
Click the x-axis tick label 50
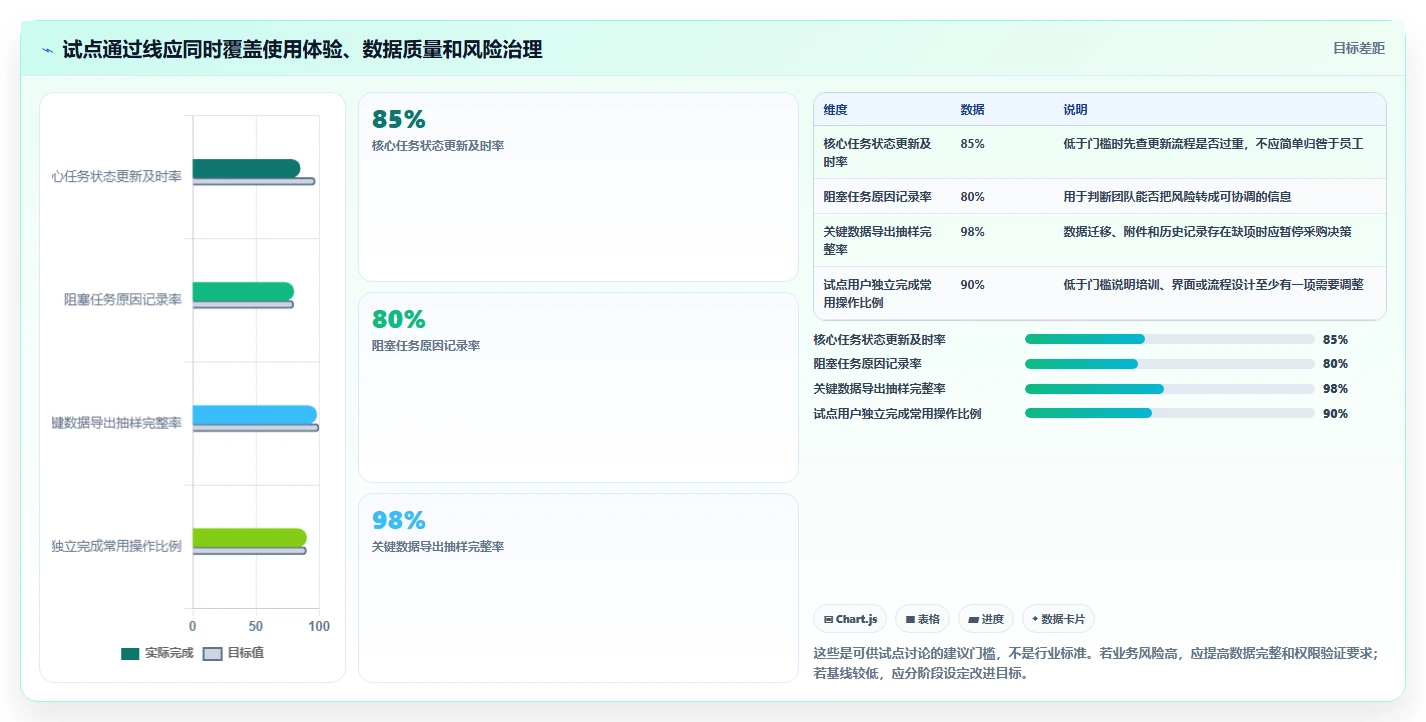pos(256,626)
